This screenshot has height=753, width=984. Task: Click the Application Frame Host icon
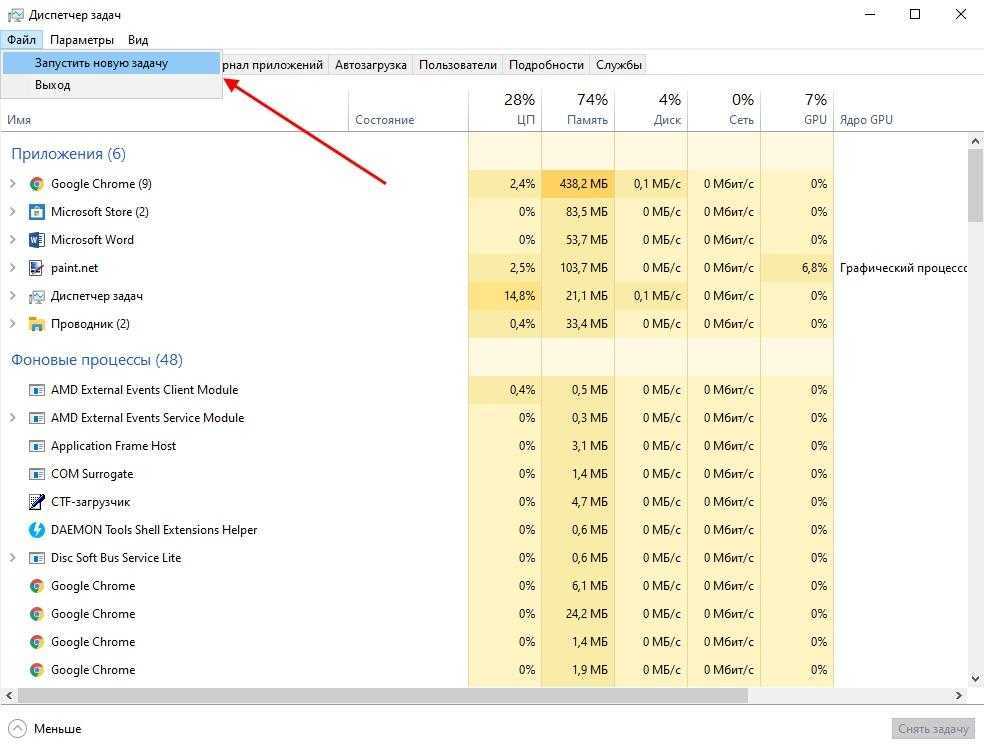(x=36, y=446)
